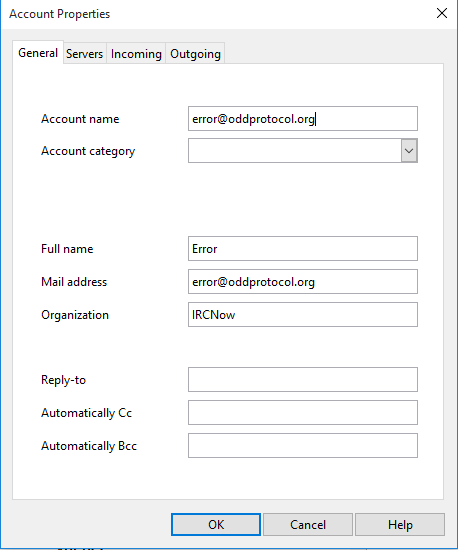This screenshot has width=458, height=550.
Task: Focus the Automatically Cc field
Action: (303, 412)
